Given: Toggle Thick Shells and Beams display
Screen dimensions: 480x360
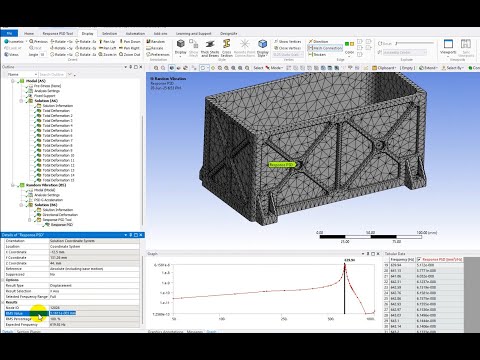Looking at the screenshot, I should pyautogui.click(x=210, y=47).
